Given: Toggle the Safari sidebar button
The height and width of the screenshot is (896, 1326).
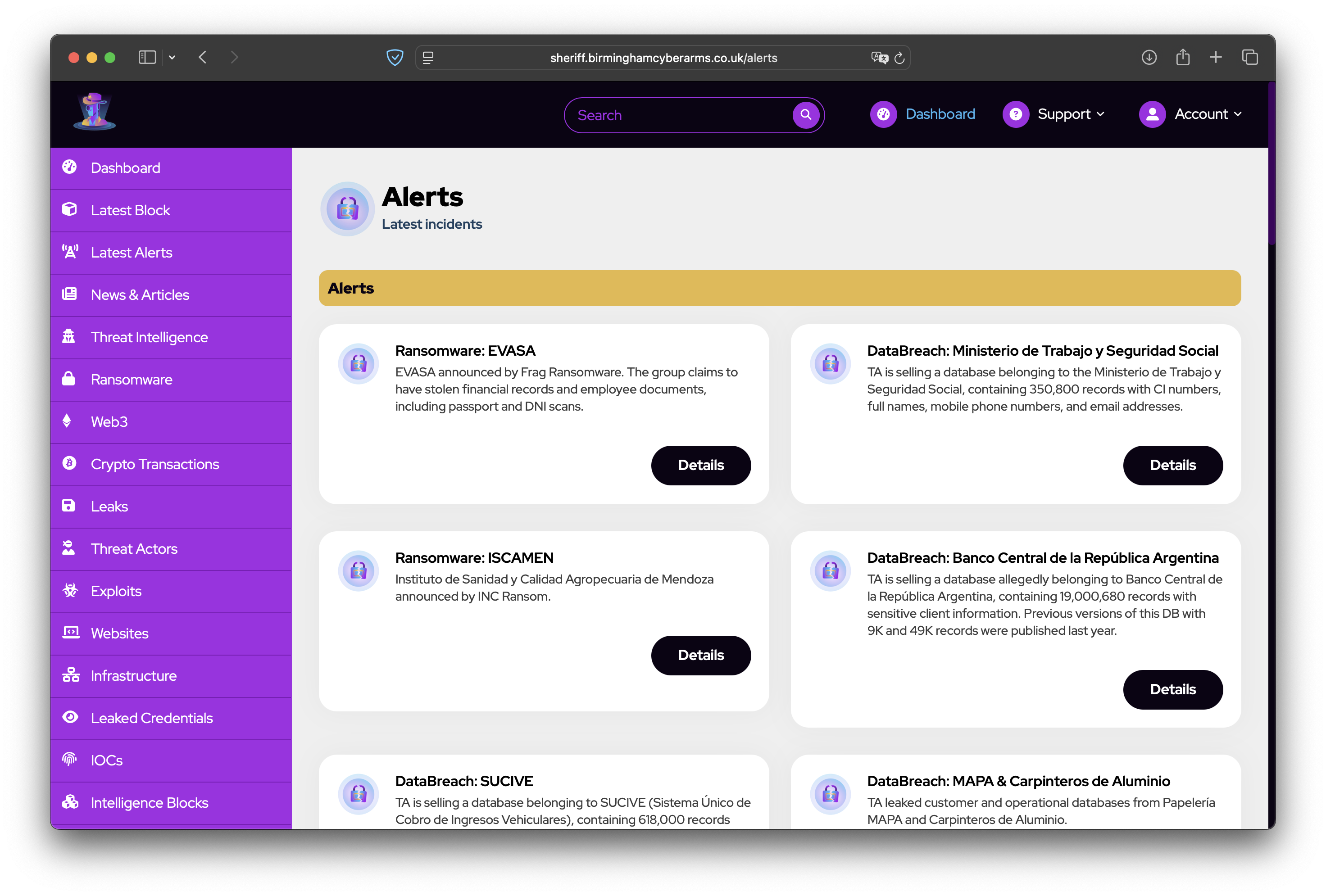Looking at the screenshot, I should pyautogui.click(x=147, y=58).
